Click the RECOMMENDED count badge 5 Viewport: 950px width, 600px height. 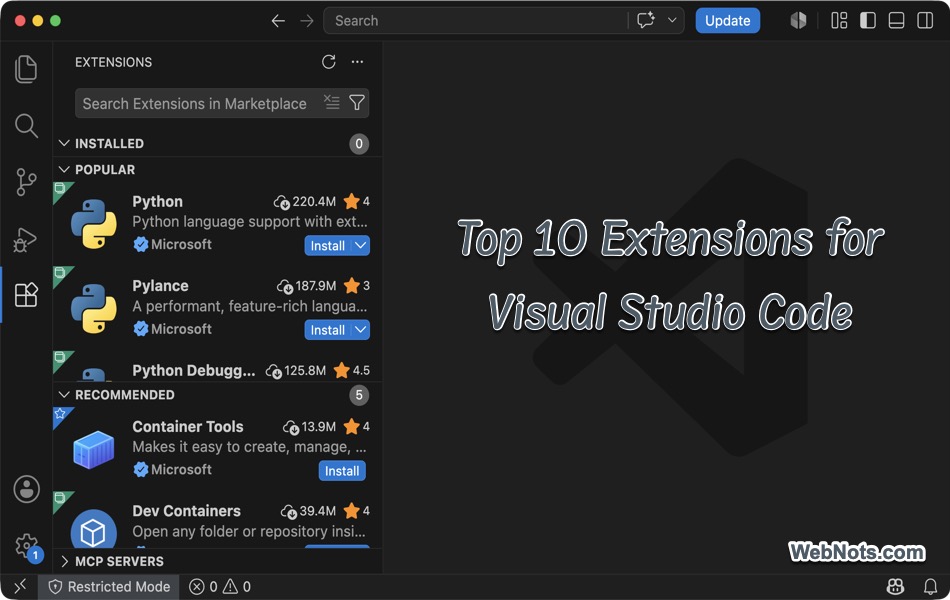[359, 395]
